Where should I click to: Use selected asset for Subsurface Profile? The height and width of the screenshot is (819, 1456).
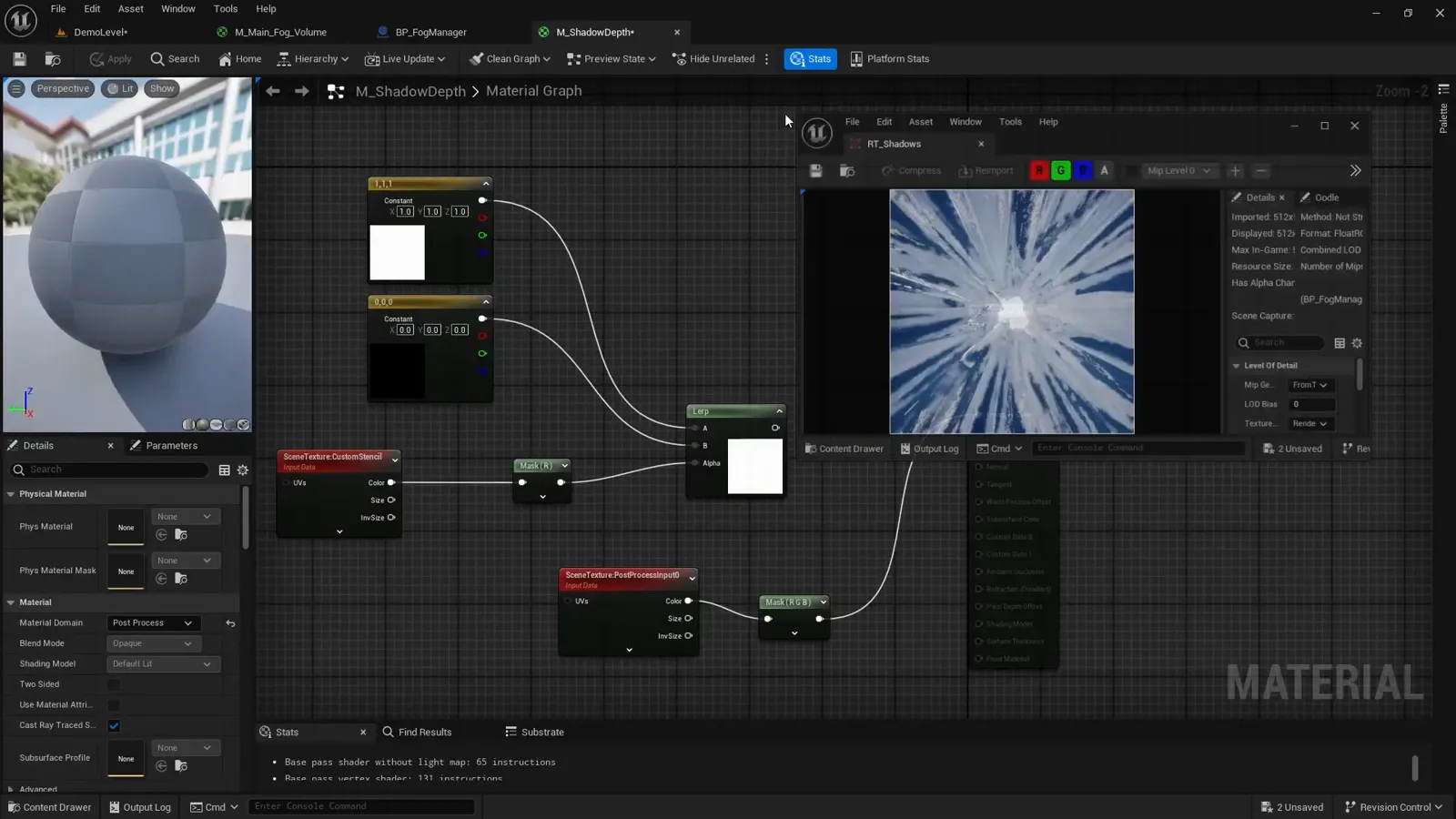pyautogui.click(x=161, y=766)
